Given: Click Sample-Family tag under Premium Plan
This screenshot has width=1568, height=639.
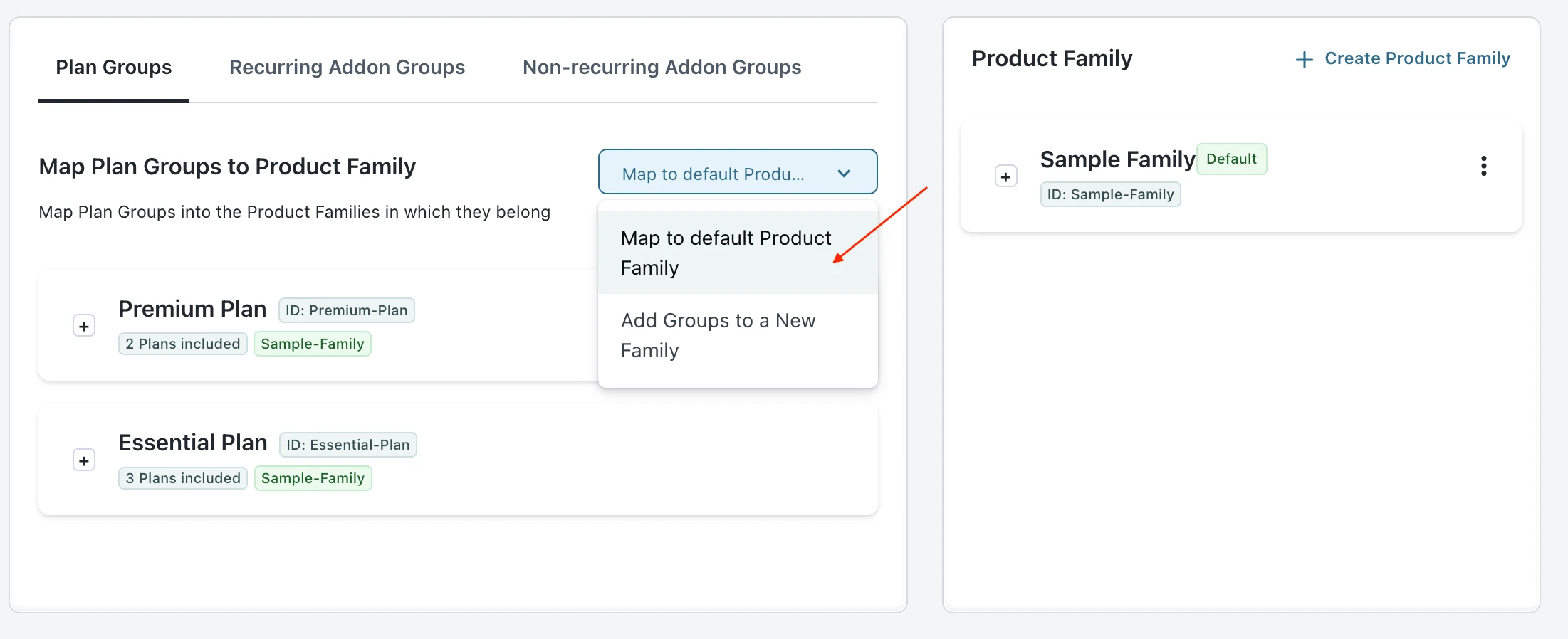Looking at the screenshot, I should point(312,344).
